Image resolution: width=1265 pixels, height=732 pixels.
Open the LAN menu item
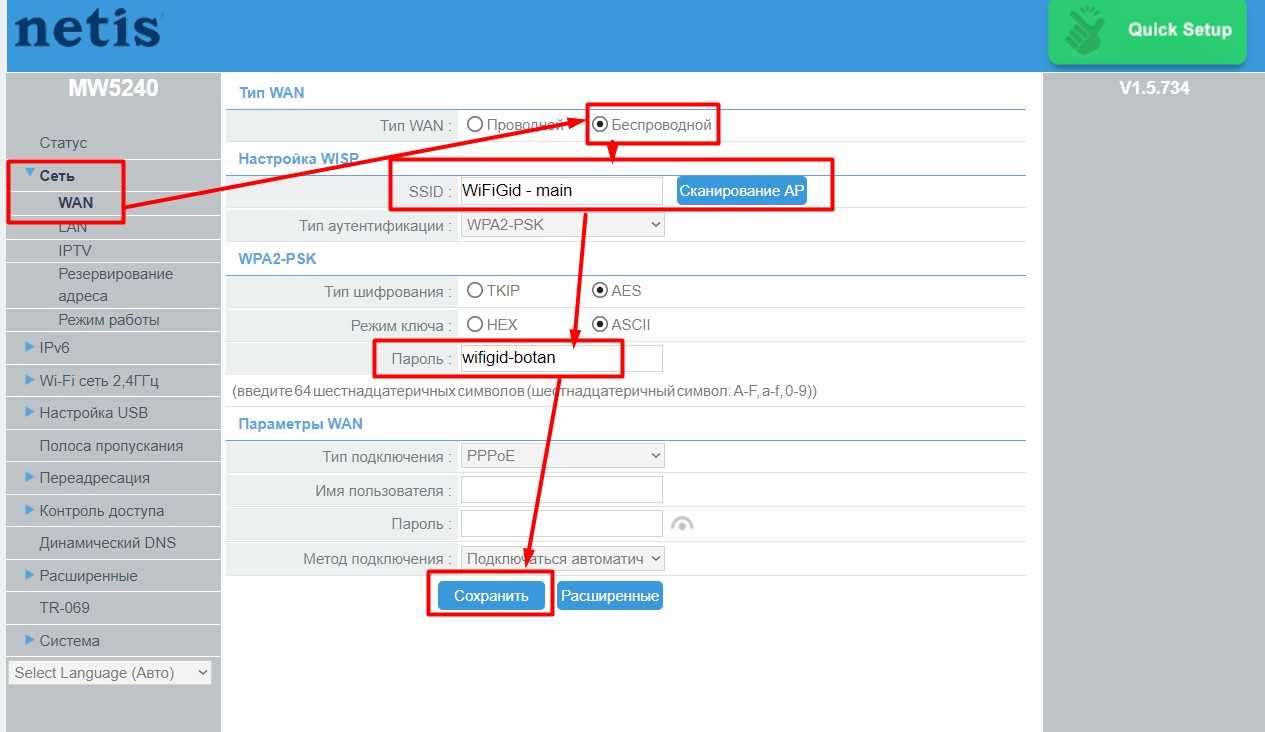pyautogui.click(x=73, y=227)
